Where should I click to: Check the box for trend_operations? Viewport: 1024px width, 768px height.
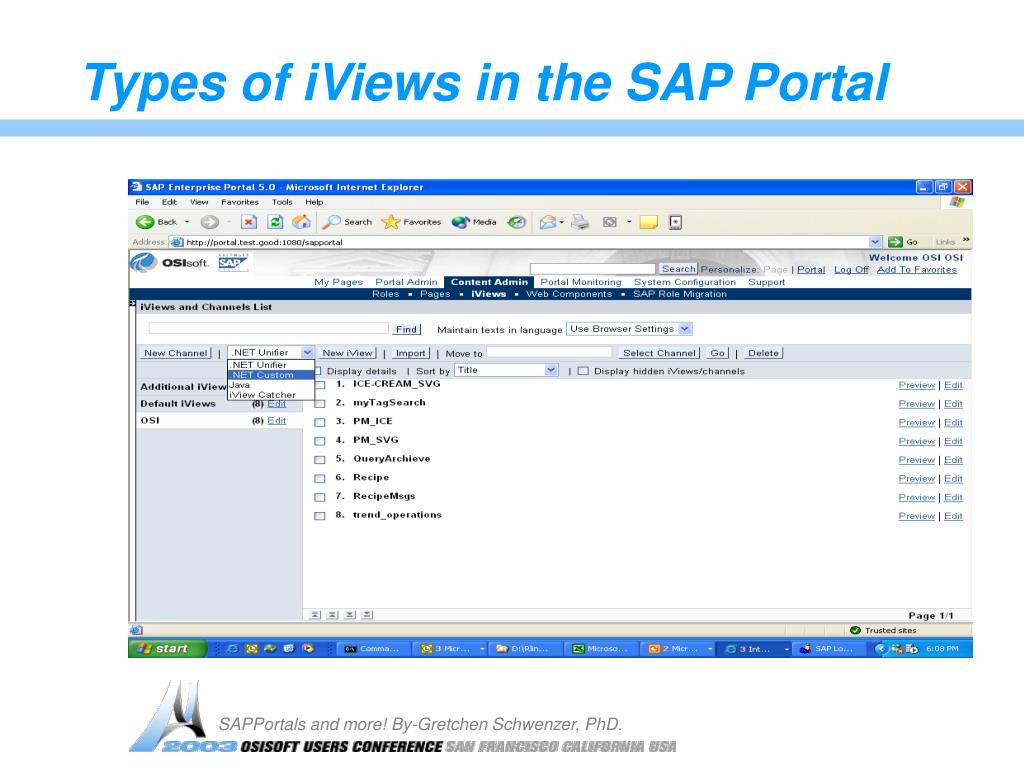coord(320,516)
